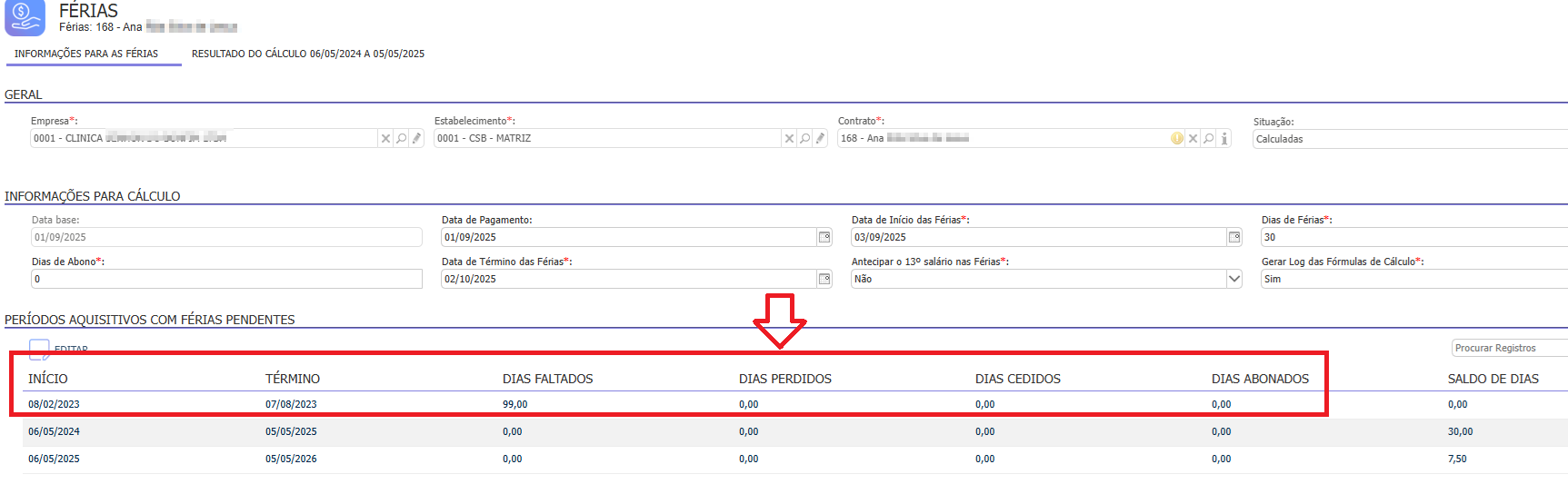Click the Procurar Registros search box
The image size is (1568, 494).
tap(1508, 348)
